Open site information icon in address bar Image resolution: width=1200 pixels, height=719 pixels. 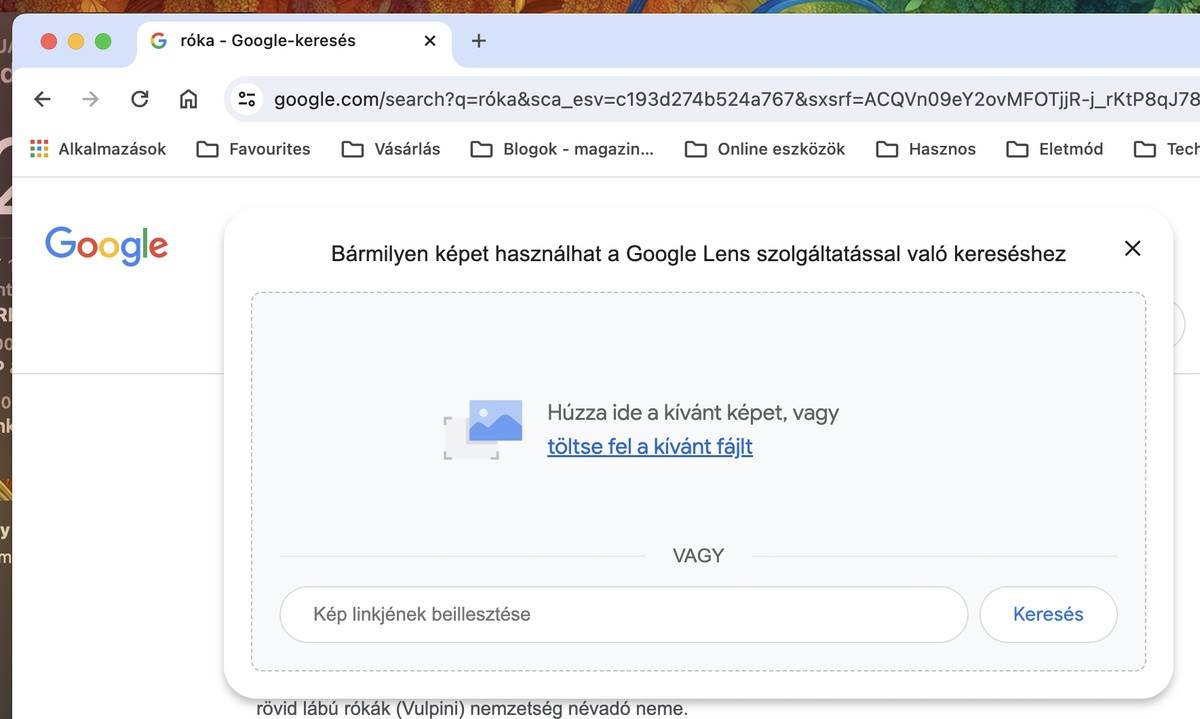(x=247, y=99)
